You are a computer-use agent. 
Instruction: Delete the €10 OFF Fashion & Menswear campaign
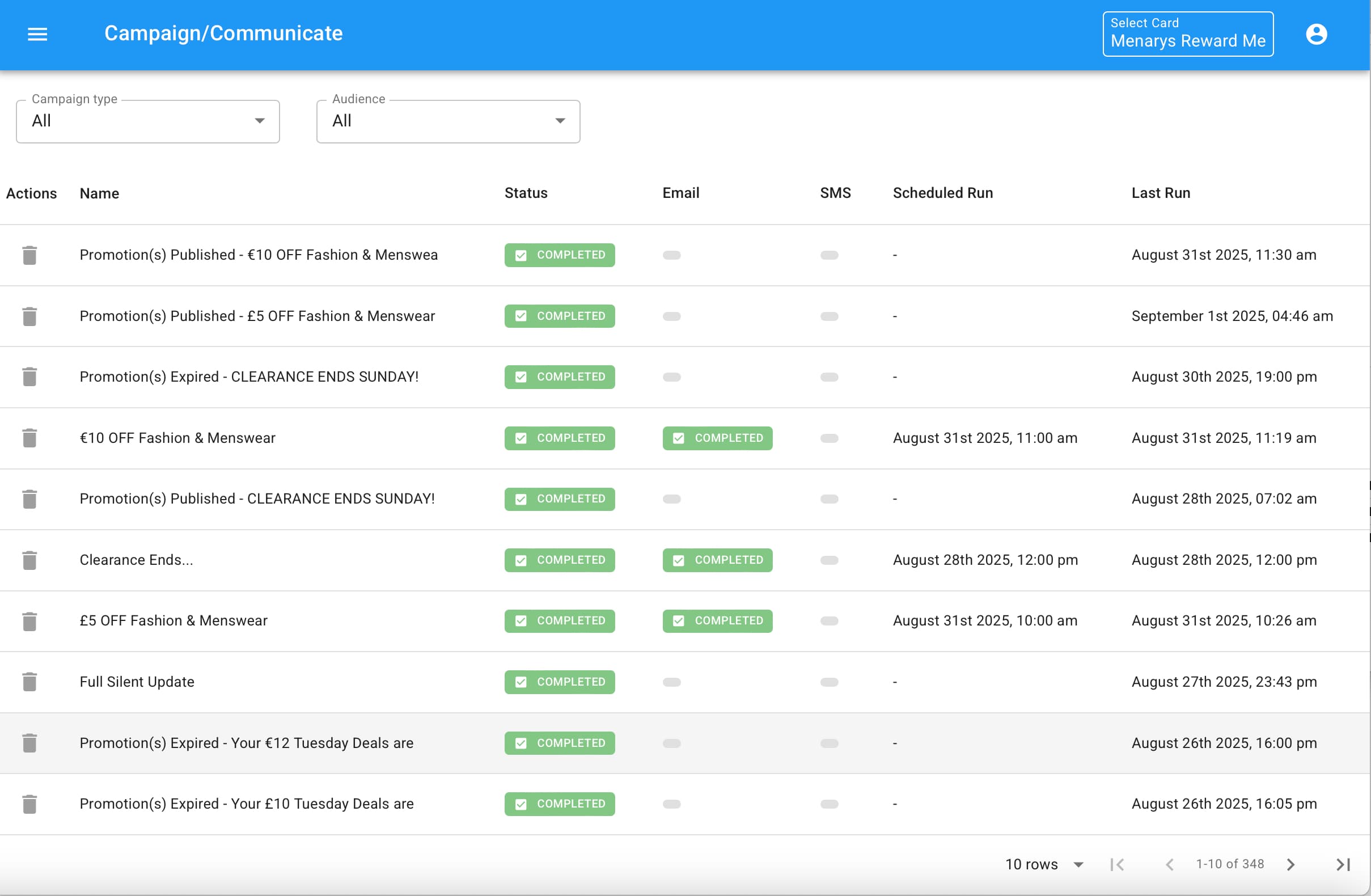coord(29,438)
